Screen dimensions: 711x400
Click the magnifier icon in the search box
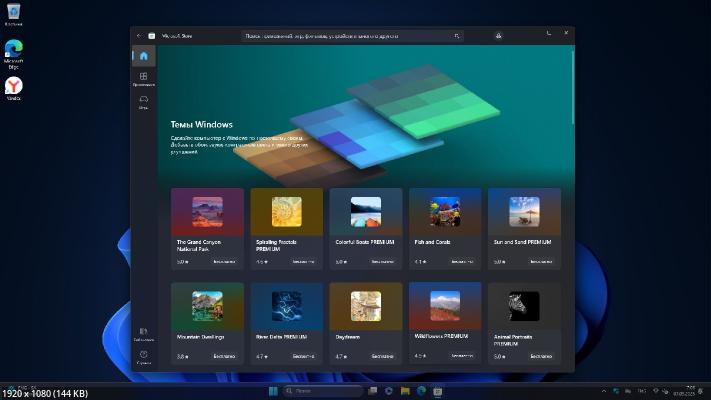pyautogui.click(x=458, y=35)
